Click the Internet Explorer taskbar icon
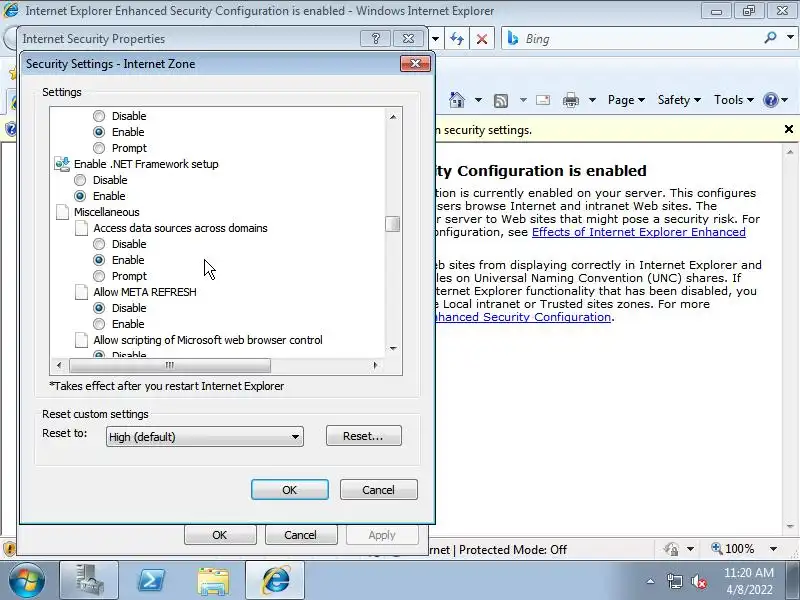Image resolution: width=800 pixels, height=600 pixels. coord(276,580)
